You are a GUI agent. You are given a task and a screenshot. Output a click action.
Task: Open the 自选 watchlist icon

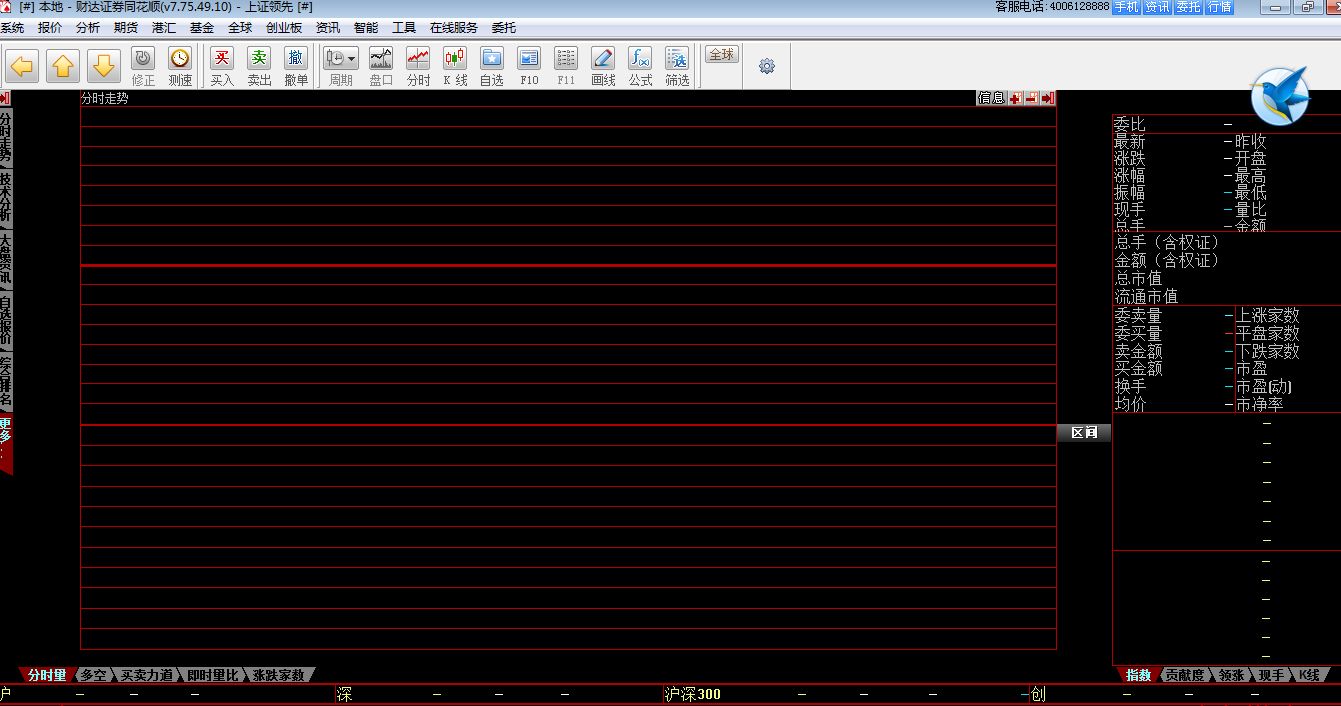pyautogui.click(x=492, y=67)
